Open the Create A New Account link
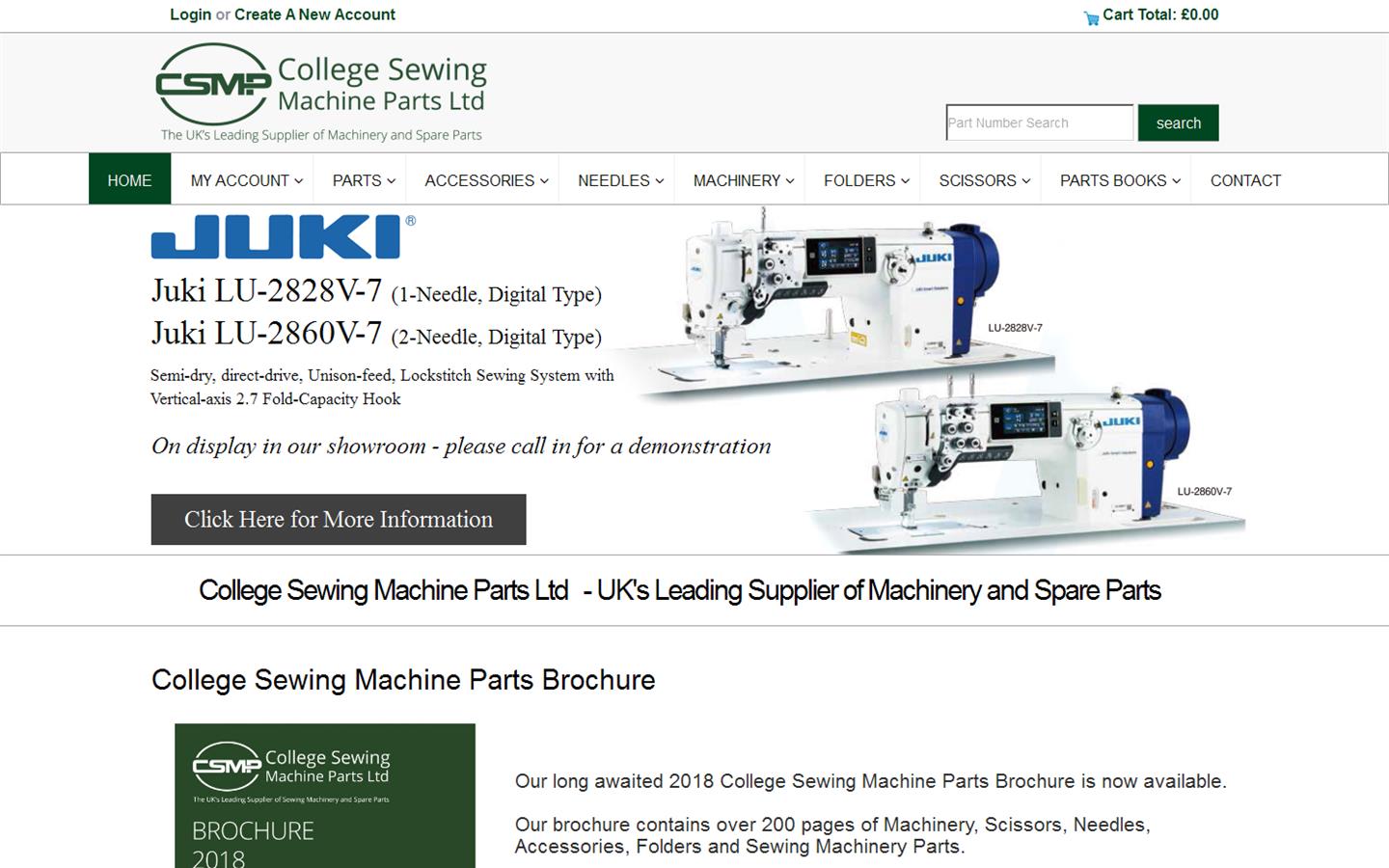 [314, 14]
